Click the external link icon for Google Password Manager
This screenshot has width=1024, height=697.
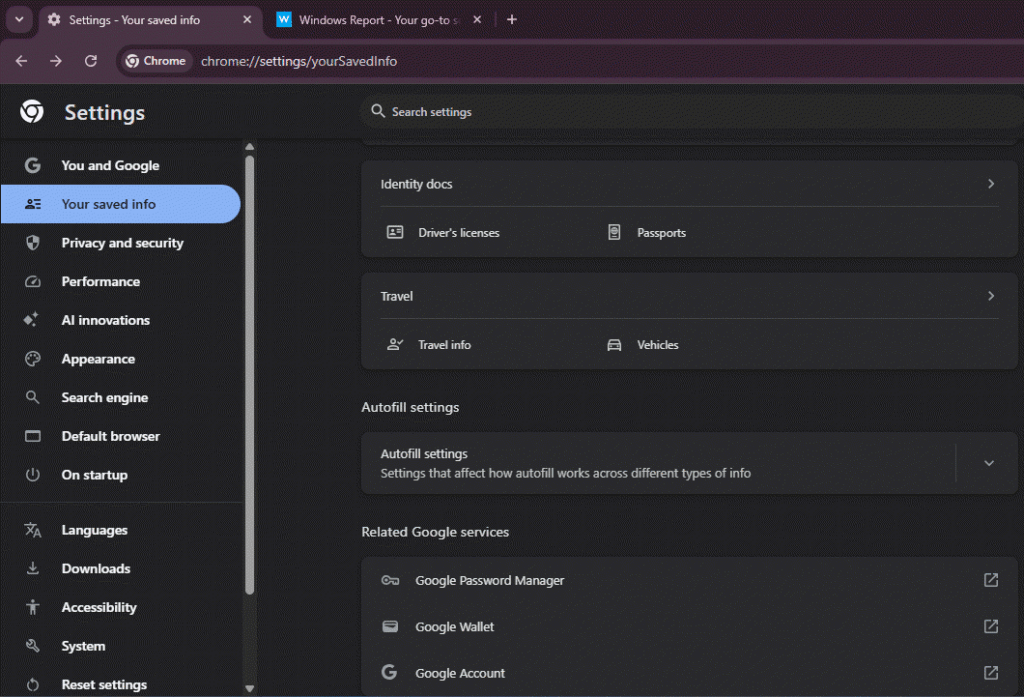click(x=991, y=579)
